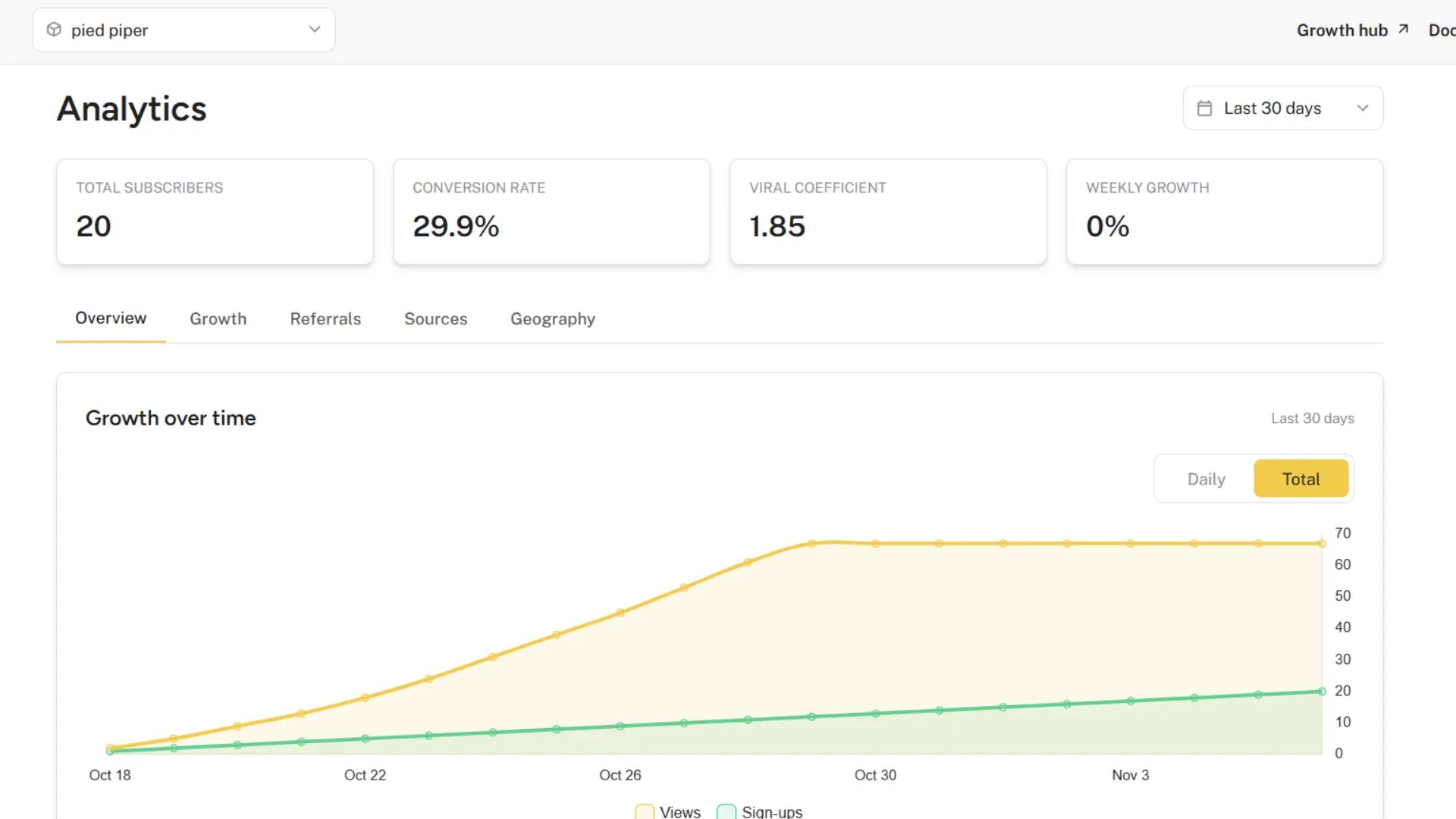
Task: Click the cube icon beside pied piper
Action: (54, 30)
